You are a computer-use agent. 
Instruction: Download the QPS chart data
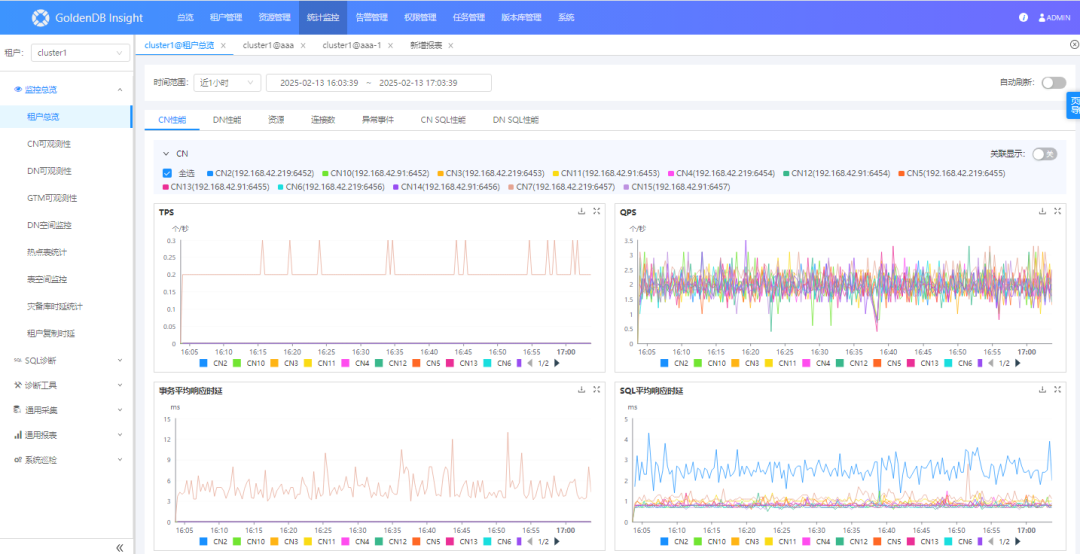coord(1042,212)
